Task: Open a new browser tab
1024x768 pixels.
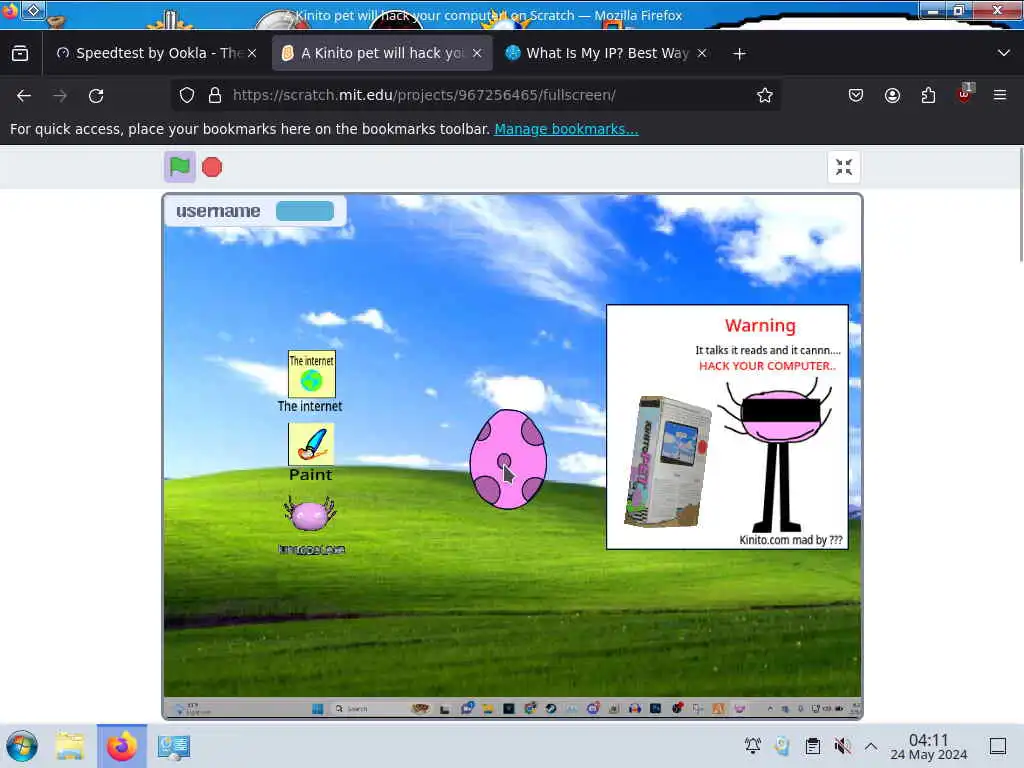Action: click(x=739, y=54)
